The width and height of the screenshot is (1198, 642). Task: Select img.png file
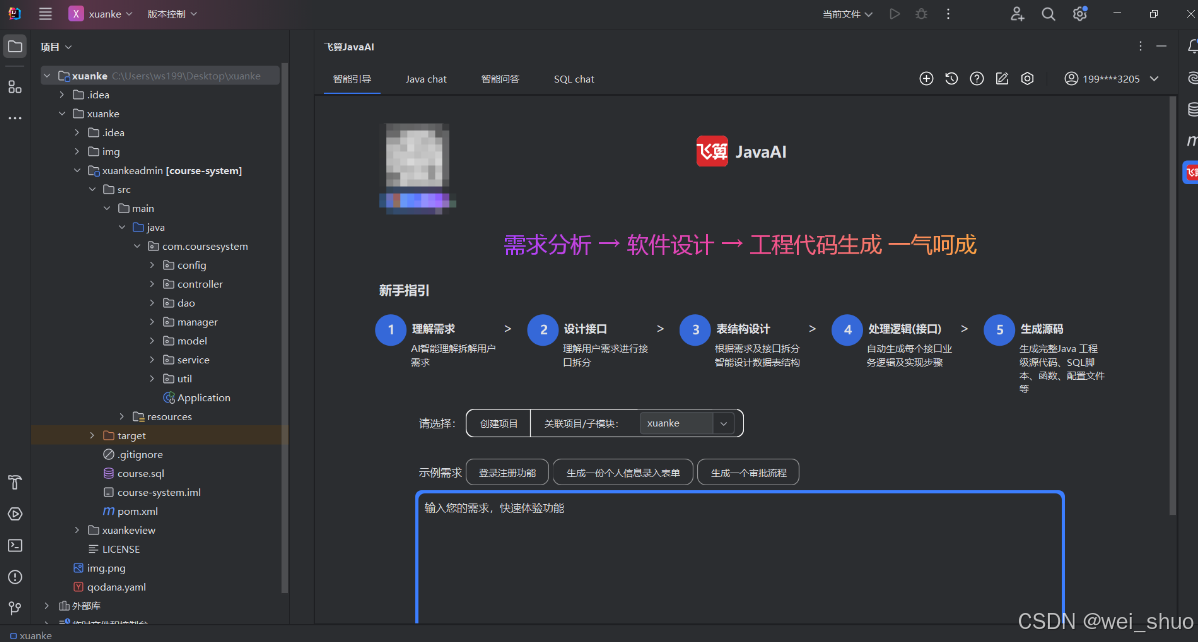click(x=99, y=568)
